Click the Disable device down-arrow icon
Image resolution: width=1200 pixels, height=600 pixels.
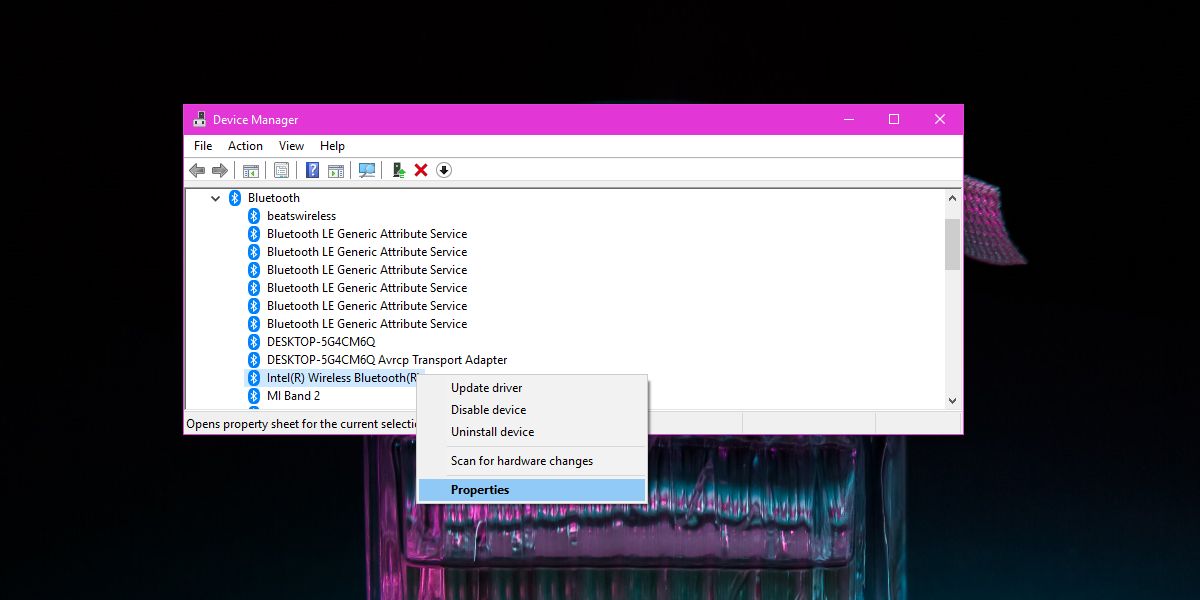(x=444, y=171)
